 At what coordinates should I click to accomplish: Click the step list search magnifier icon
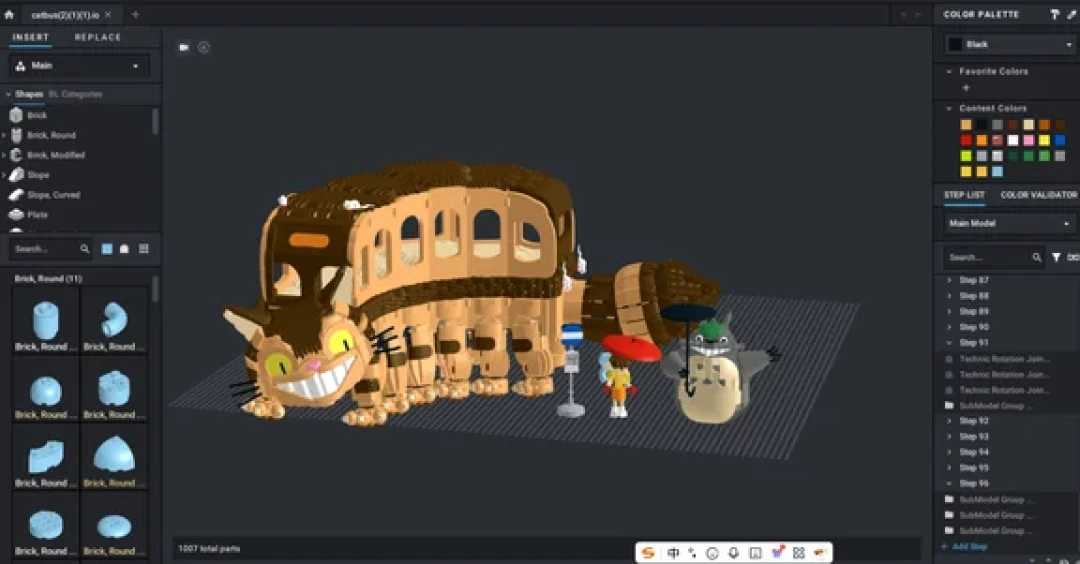pyautogui.click(x=1037, y=258)
